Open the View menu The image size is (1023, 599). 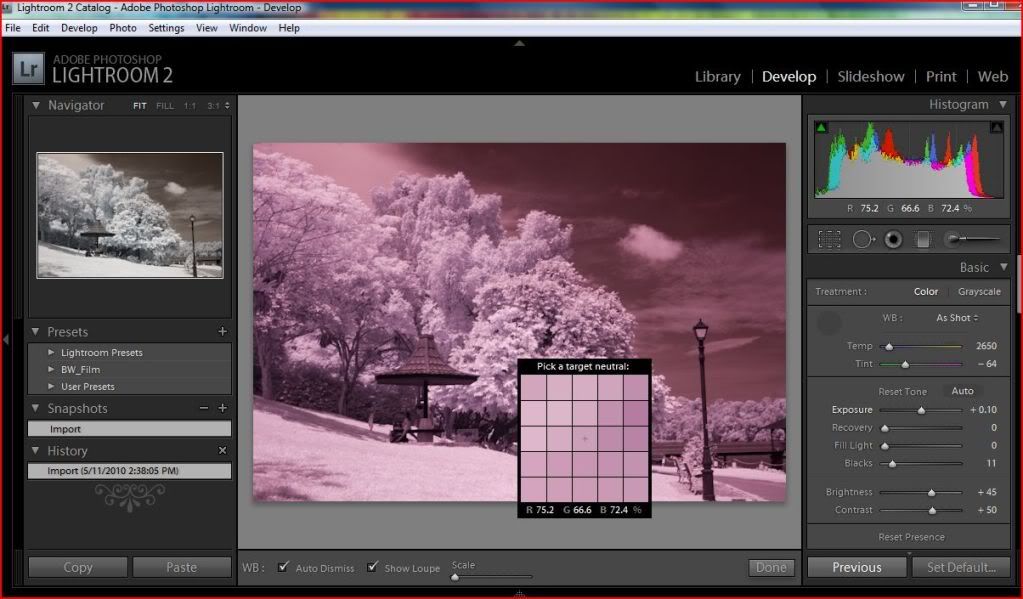pos(207,28)
